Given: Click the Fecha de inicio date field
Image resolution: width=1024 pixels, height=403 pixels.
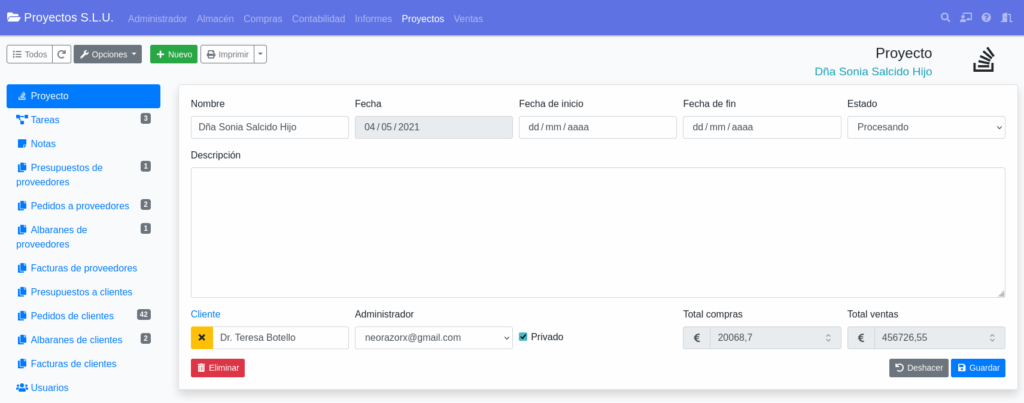Looking at the screenshot, I should pos(597,128).
